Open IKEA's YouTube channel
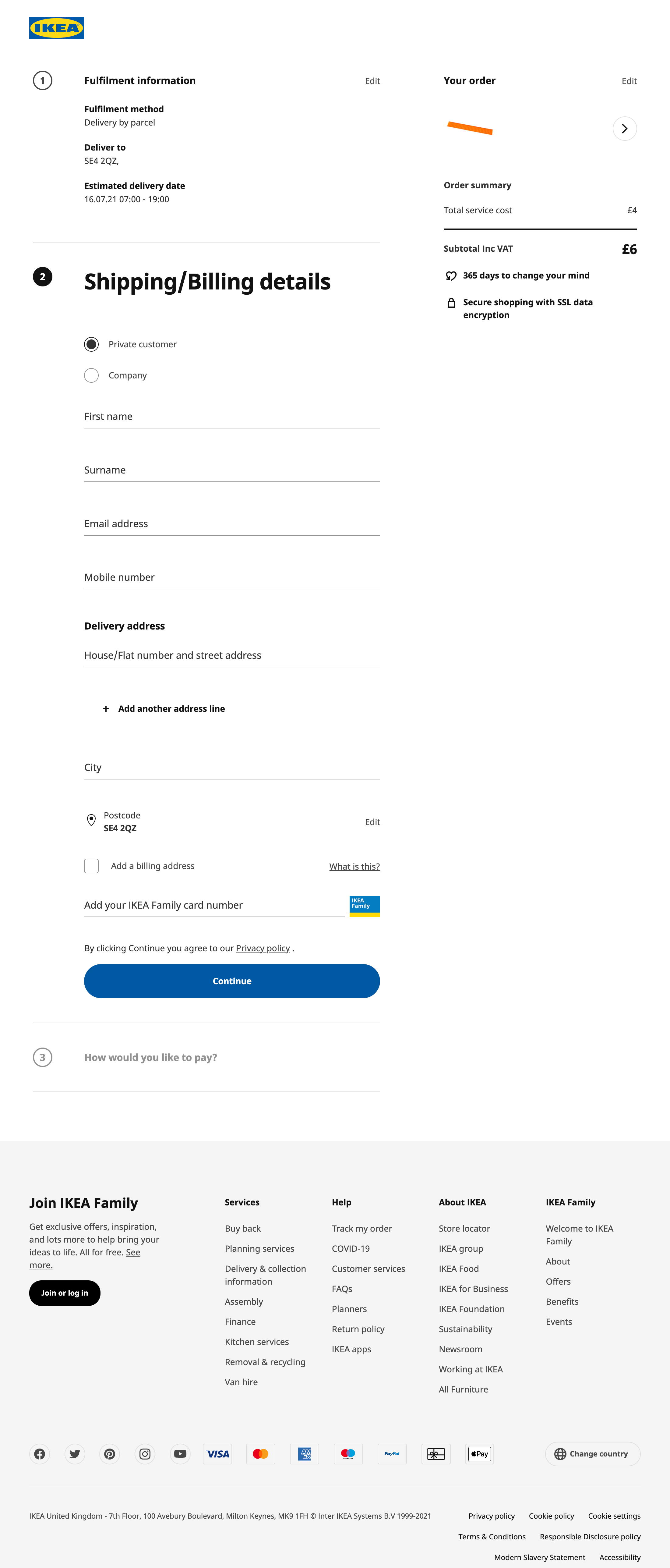Image resolution: width=670 pixels, height=1568 pixels. point(180,1453)
